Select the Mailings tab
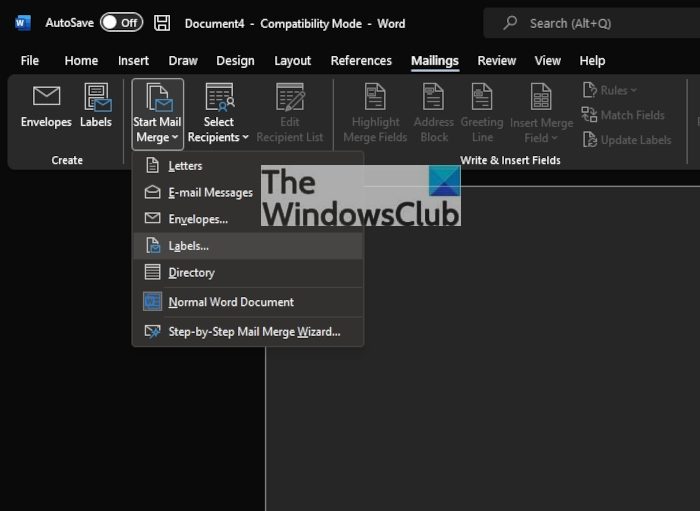The height and width of the screenshot is (511, 700). pos(435,61)
